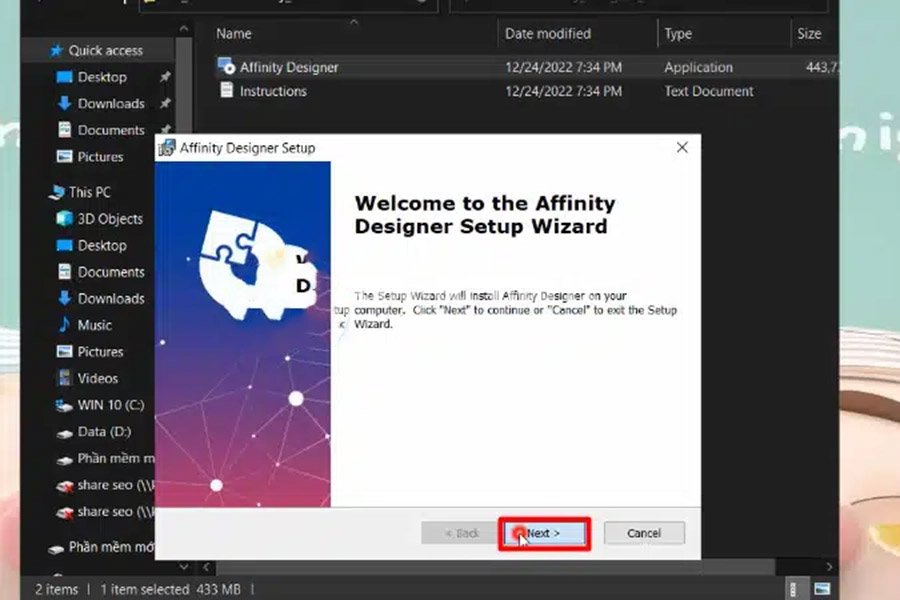Switch to large icons view in status bar
This screenshot has width=900, height=600.
click(x=822, y=589)
